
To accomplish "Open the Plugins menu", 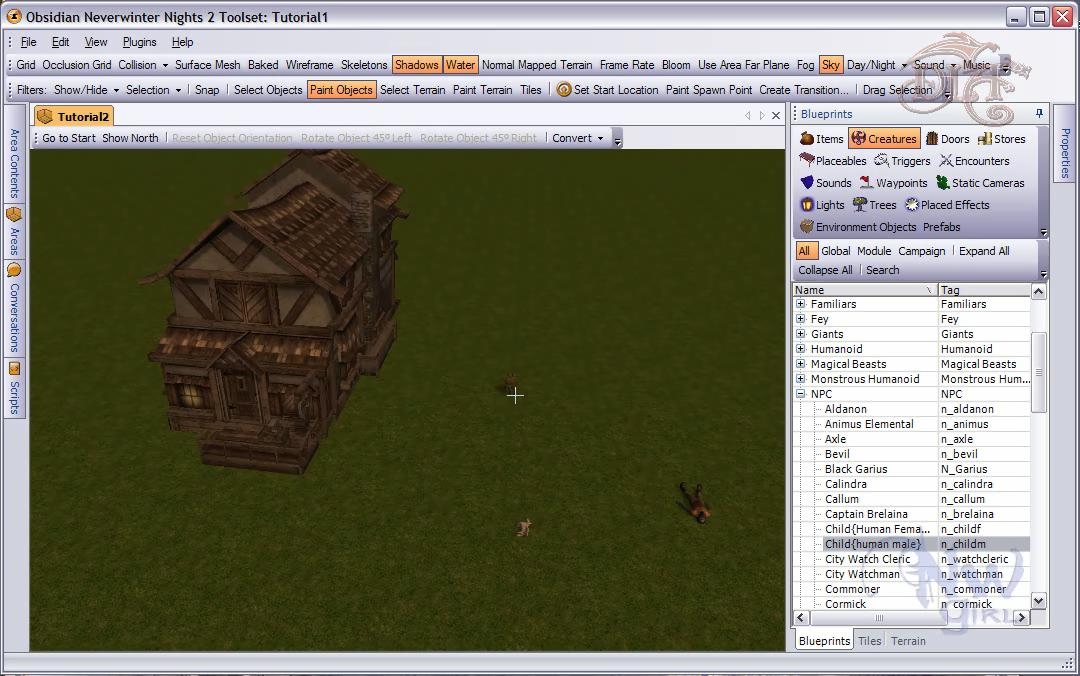I will (139, 42).
